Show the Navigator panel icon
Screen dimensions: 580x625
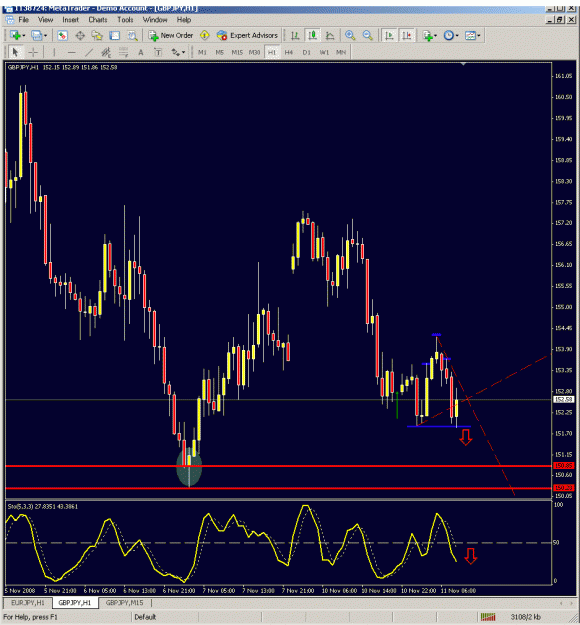pyautogui.click(x=97, y=35)
